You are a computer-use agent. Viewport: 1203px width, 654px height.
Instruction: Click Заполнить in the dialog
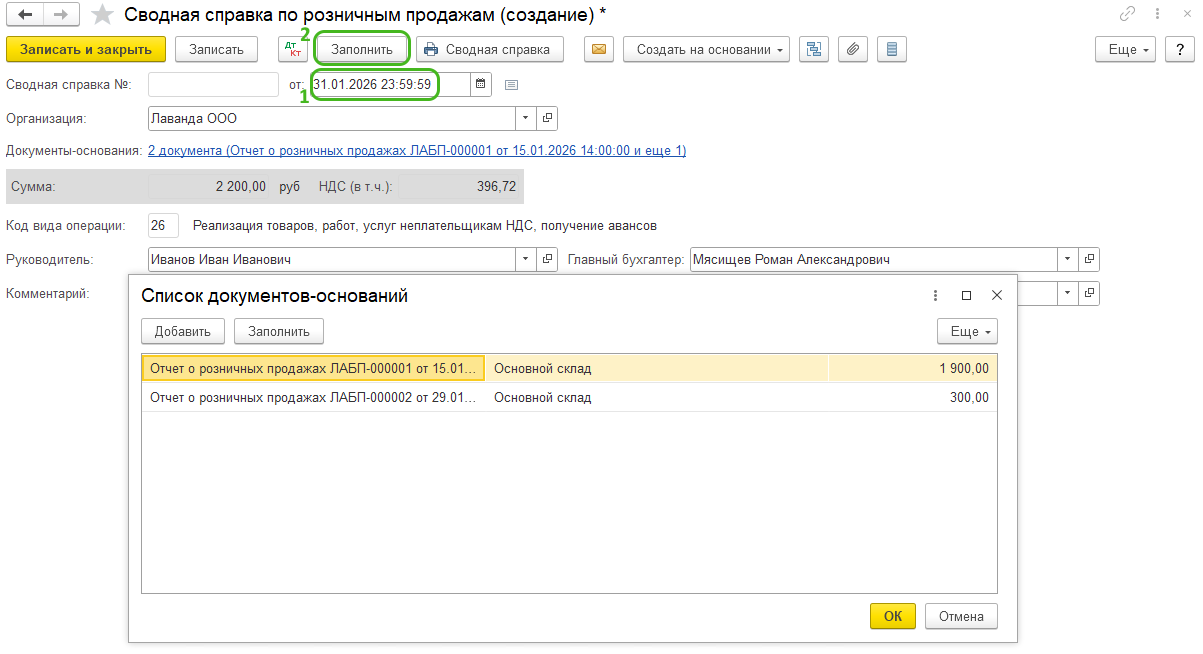point(279,331)
